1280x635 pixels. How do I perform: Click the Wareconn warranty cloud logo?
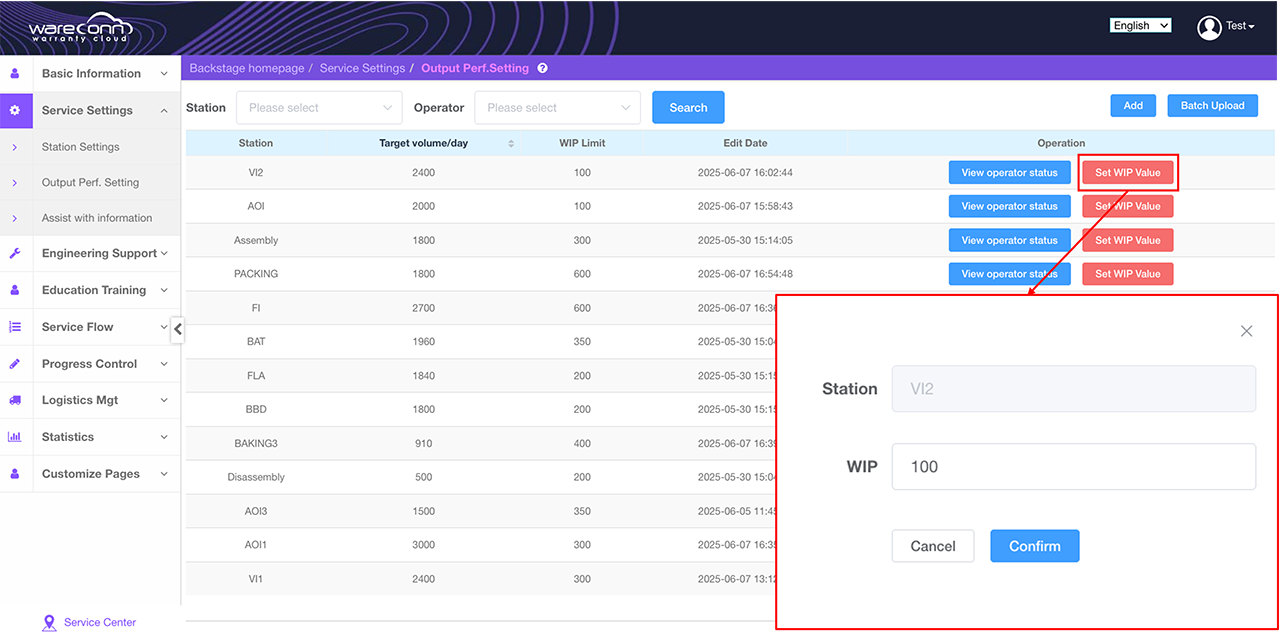pyautogui.click(x=79, y=27)
